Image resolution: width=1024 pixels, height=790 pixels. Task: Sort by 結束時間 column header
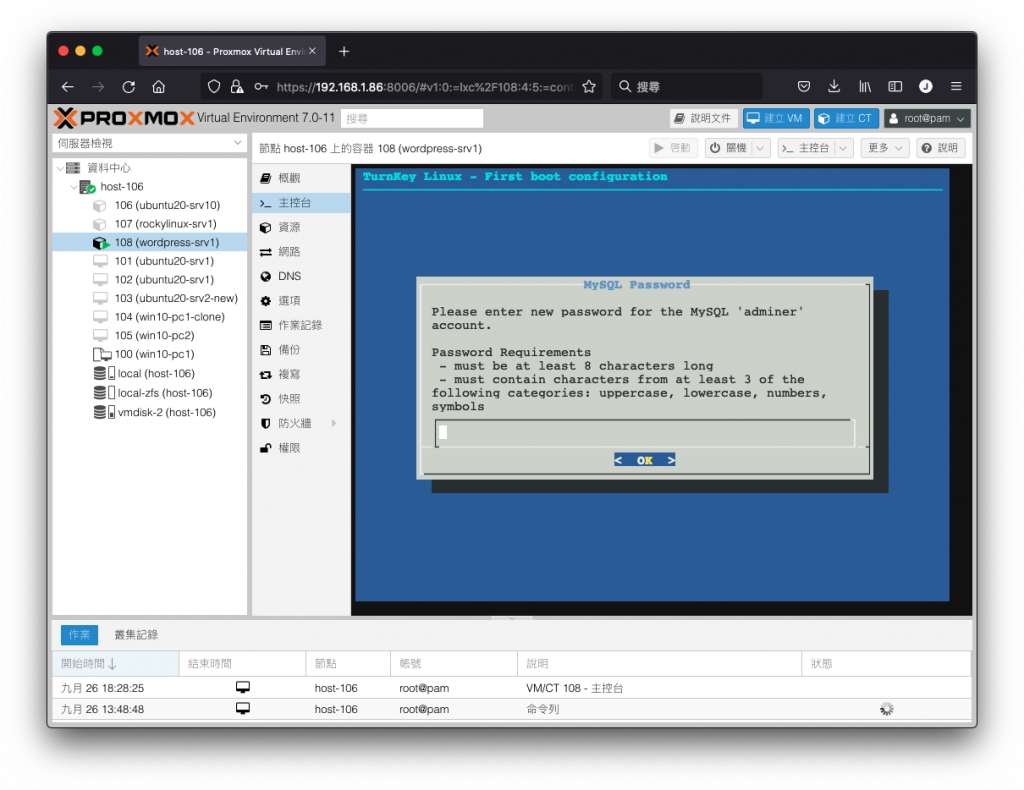pos(242,663)
